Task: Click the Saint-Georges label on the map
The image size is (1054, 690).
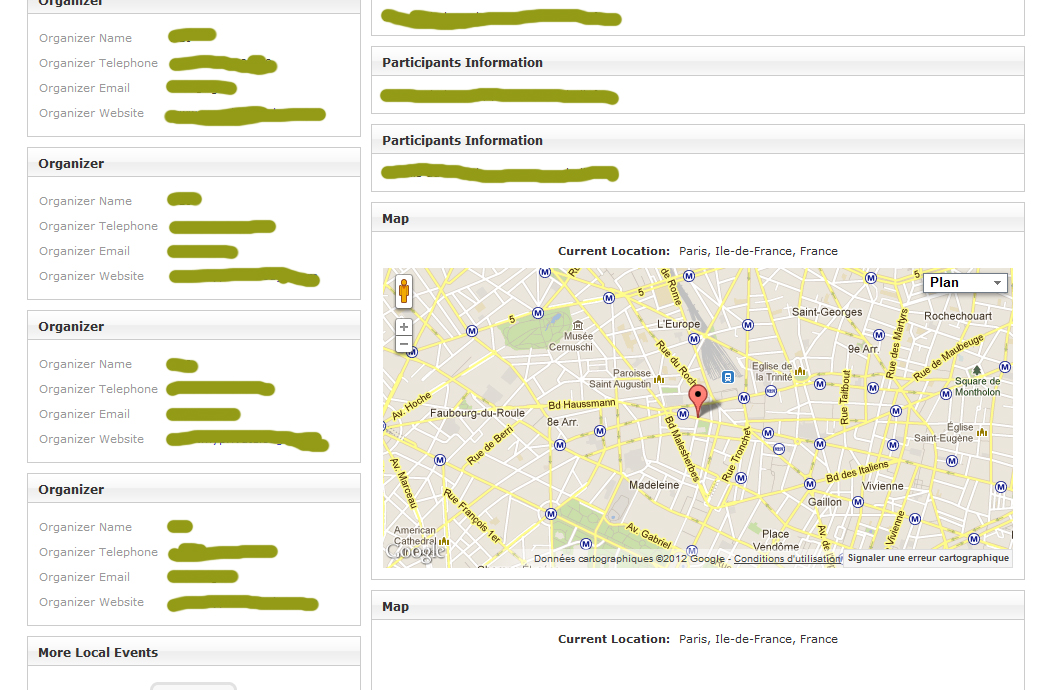Action: point(827,312)
